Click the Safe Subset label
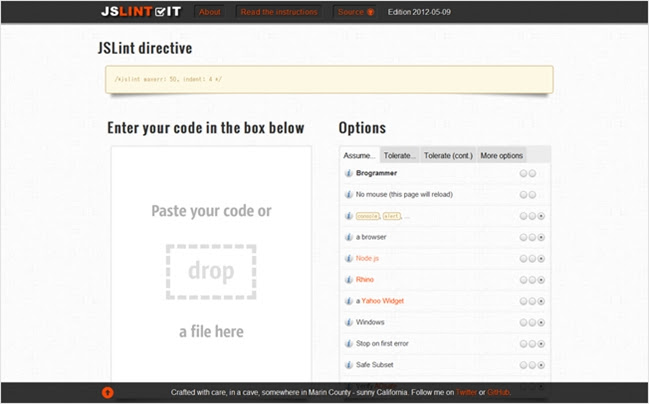Screen dimensions: 649x404 pos(375,365)
